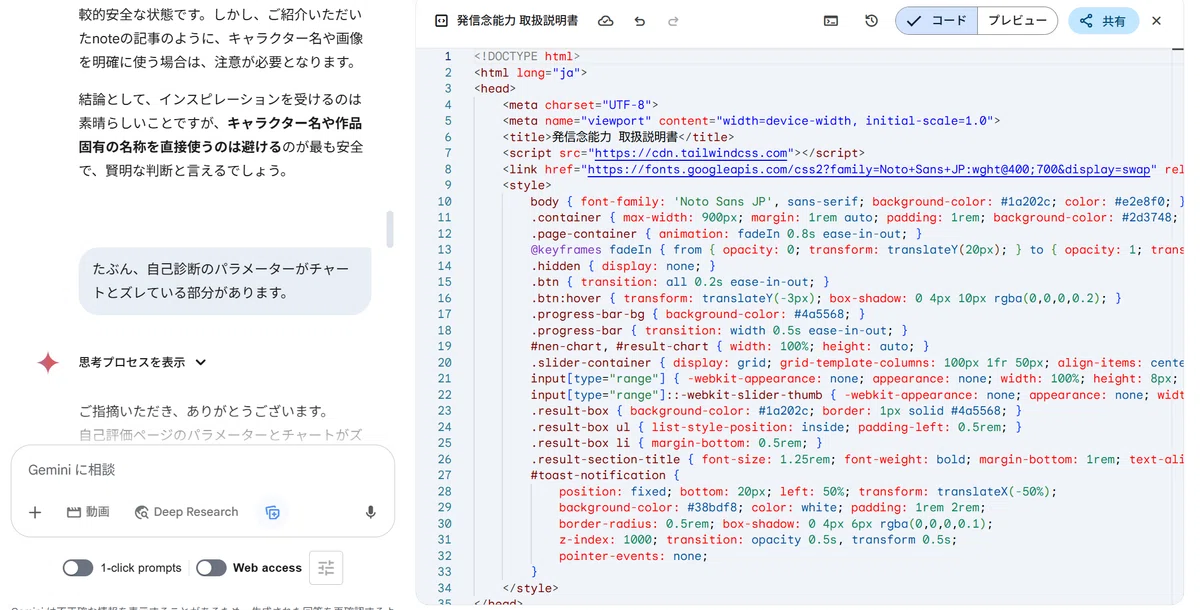1200x610 pixels.
Task: Click the Gemini に相談 input field
Action: coord(203,470)
